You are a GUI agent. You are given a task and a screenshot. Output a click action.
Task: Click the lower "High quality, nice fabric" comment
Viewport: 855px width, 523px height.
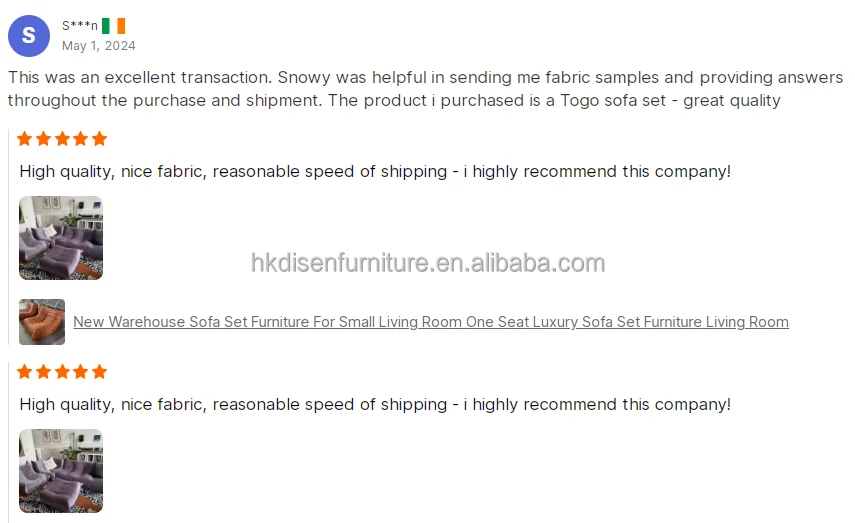tap(375, 405)
